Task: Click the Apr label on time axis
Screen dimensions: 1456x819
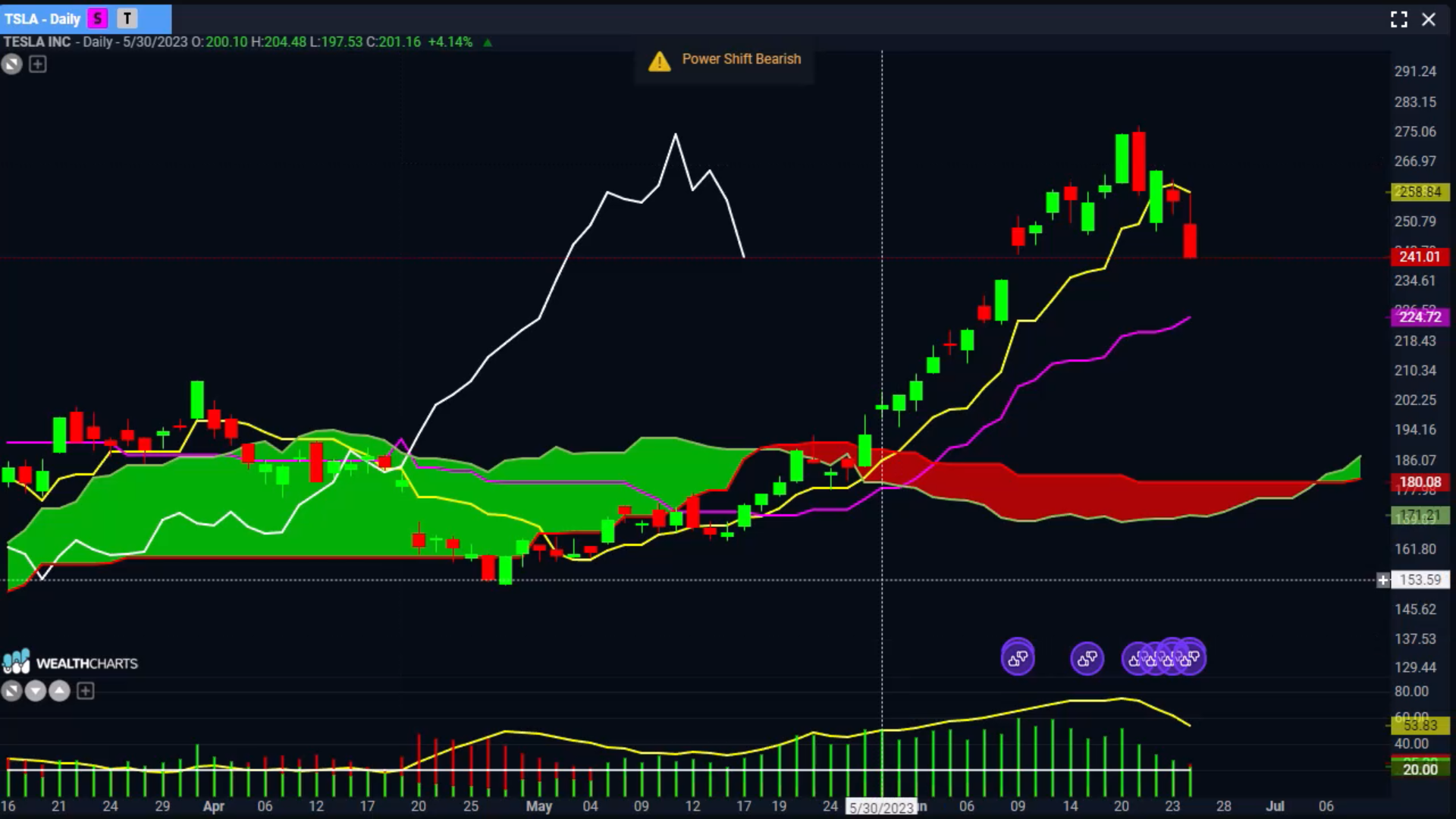Action: (214, 806)
